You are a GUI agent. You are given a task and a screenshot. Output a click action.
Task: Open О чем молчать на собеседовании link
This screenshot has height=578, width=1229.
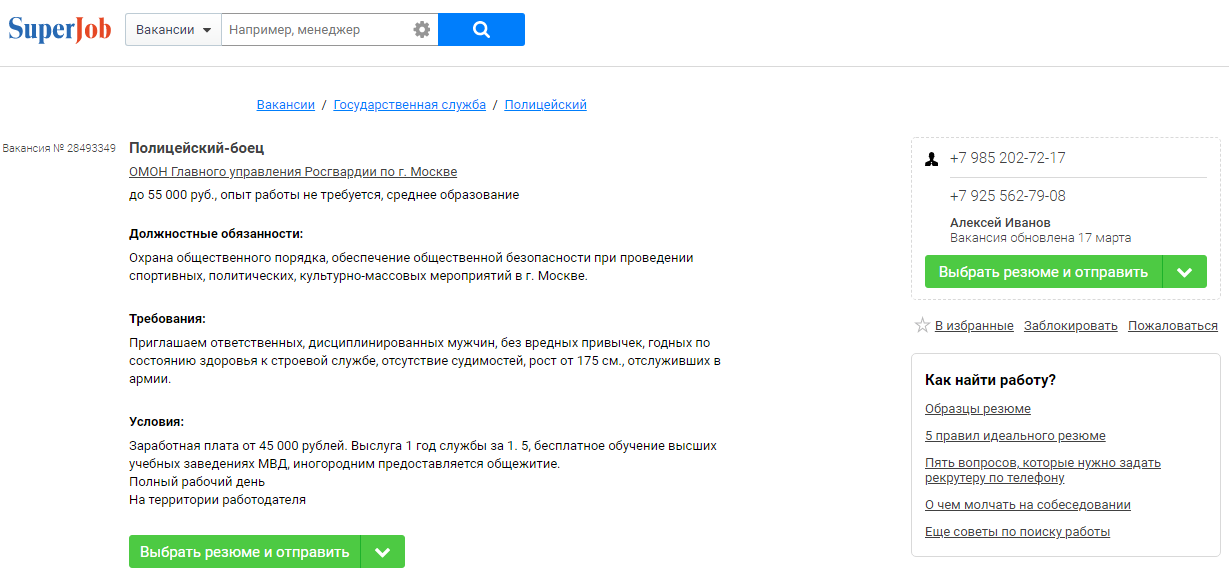[x=1028, y=505]
